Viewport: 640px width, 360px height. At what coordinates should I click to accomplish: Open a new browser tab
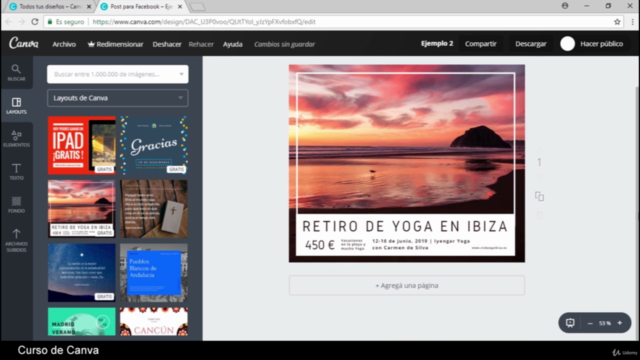coord(198,7)
